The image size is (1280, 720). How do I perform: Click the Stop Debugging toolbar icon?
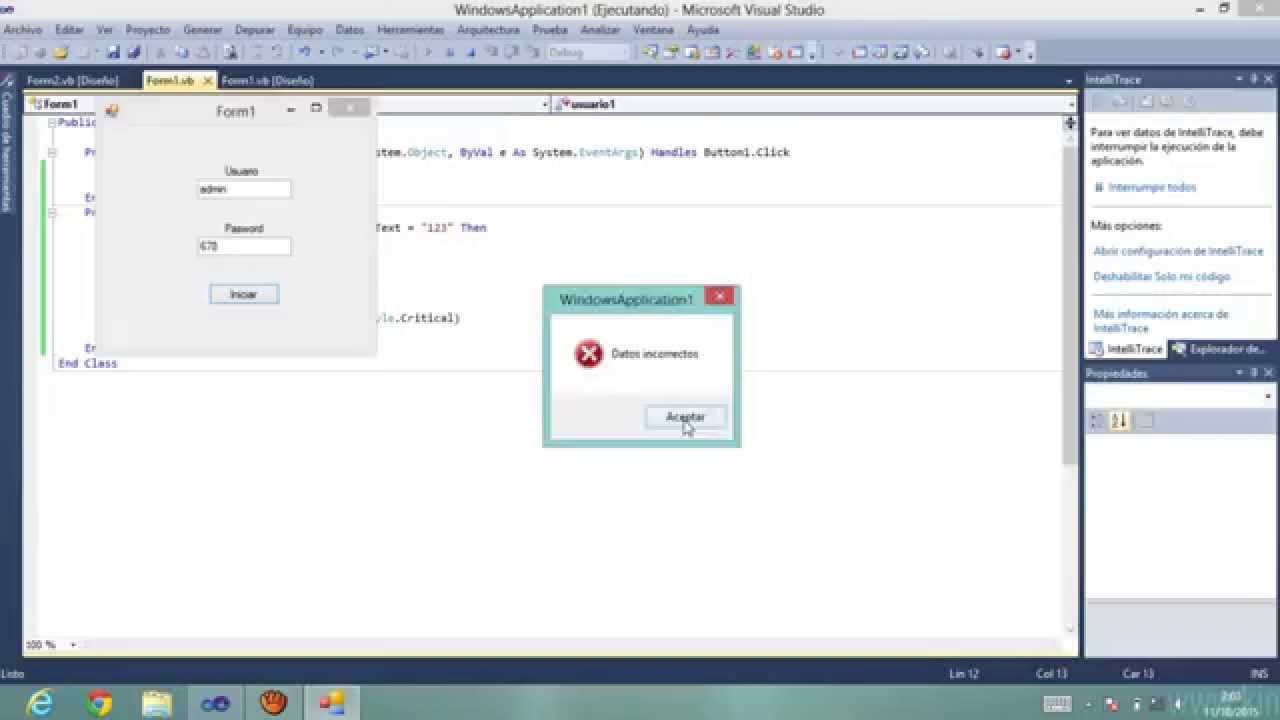(x=470, y=52)
